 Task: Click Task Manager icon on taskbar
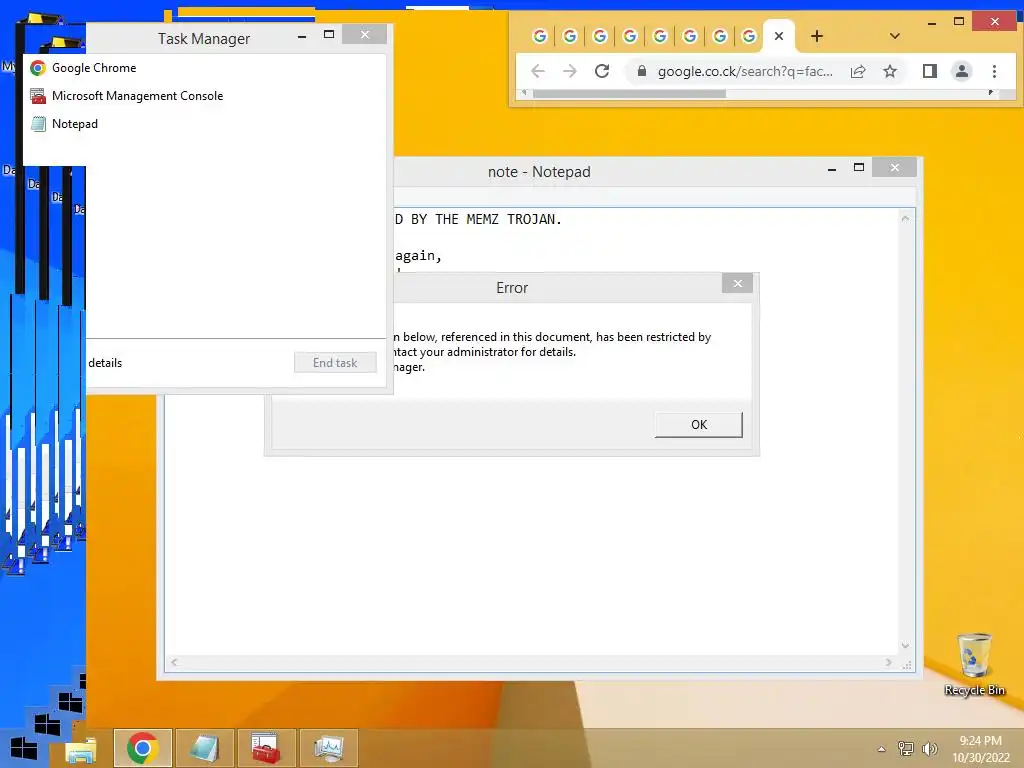coord(328,748)
